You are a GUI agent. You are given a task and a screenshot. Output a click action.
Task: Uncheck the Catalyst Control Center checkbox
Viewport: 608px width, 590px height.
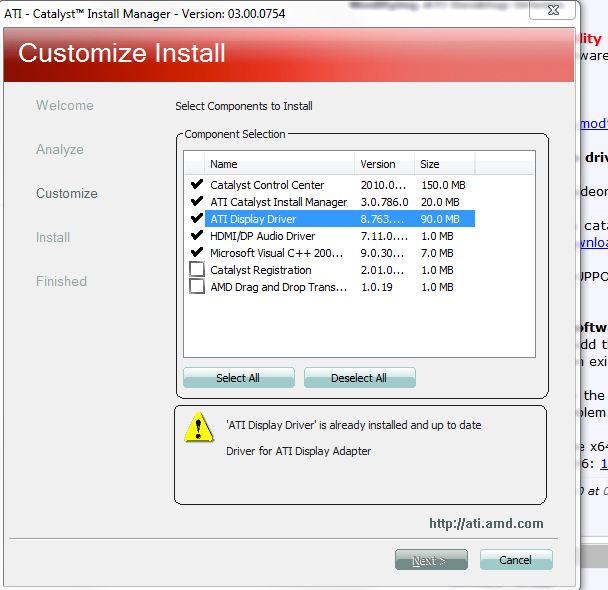[x=197, y=185]
